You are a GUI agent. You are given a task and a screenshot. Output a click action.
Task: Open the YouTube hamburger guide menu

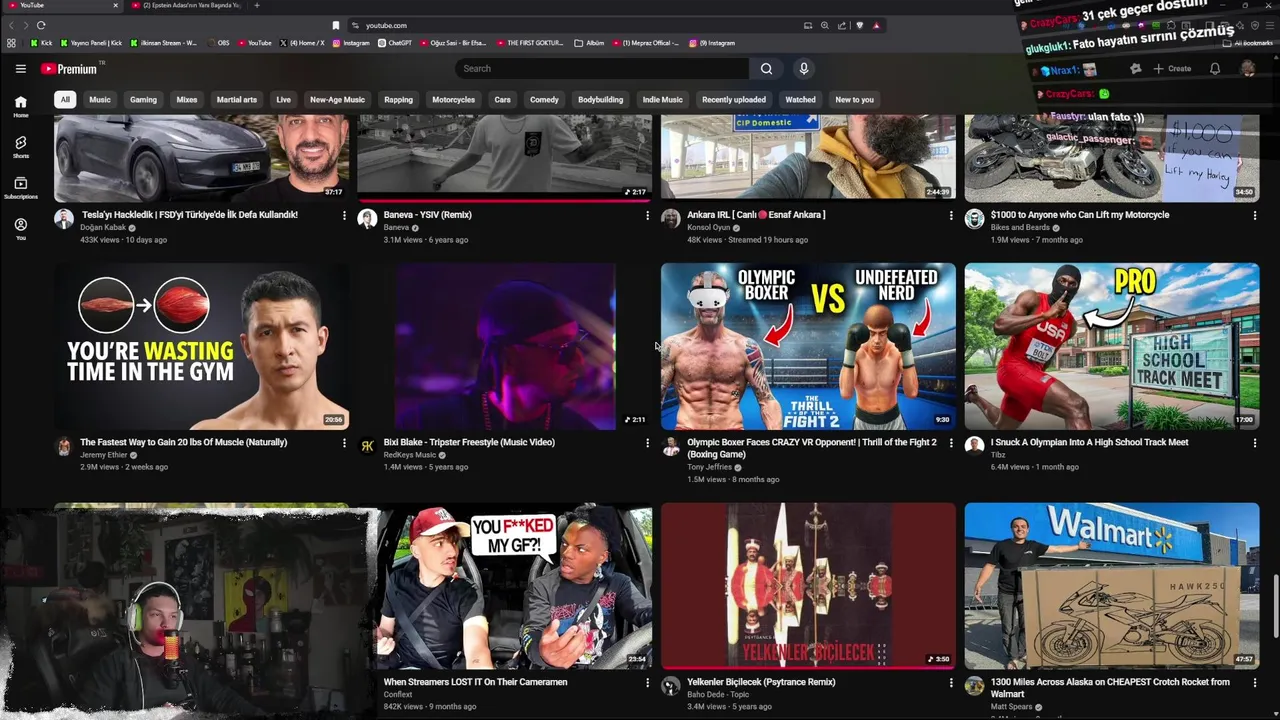click(x=20, y=69)
